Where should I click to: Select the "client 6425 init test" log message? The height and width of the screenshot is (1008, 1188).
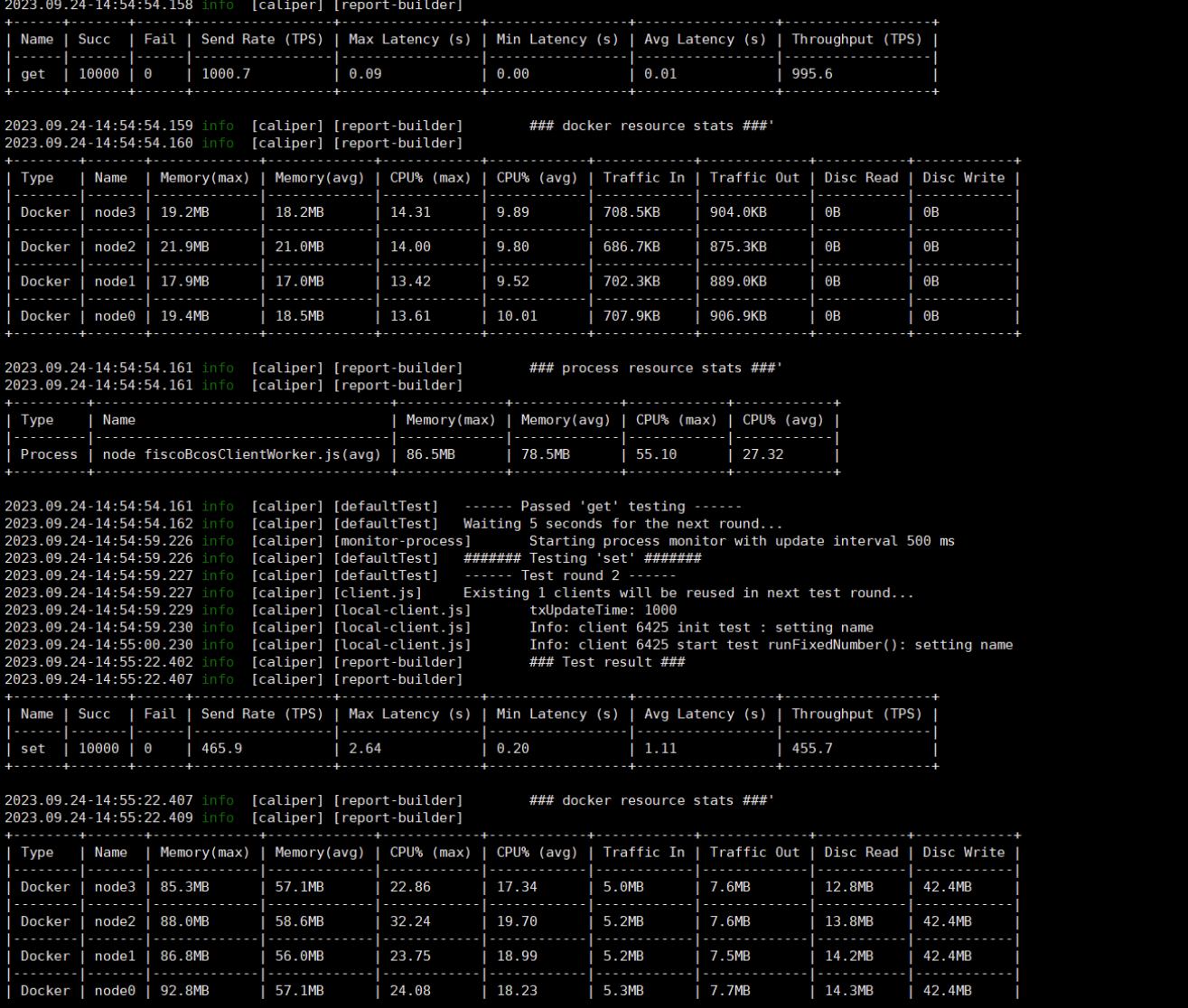tap(701, 627)
